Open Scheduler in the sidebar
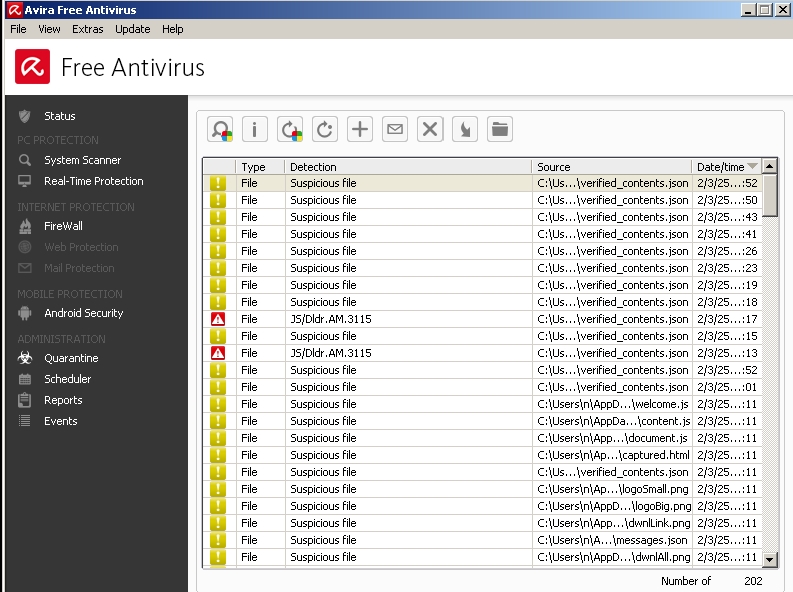 pos(67,379)
